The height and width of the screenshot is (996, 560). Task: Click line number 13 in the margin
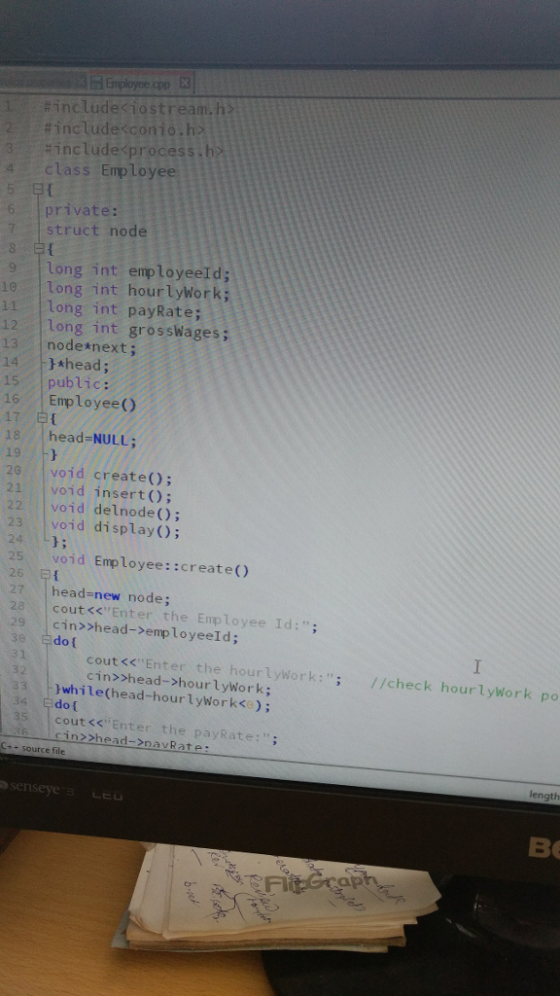tap(11, 343)
